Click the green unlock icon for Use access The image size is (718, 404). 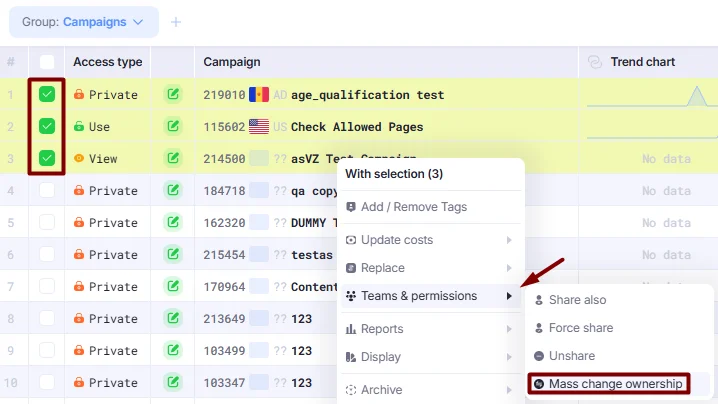(79, 126)
